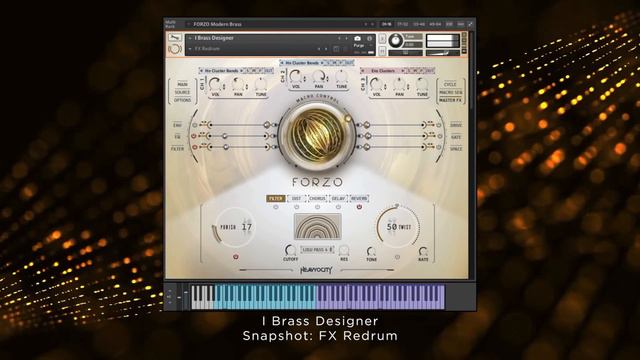This screenshot has height=360, width=640.
Task: Select the CHORUS effect tab
Action: click(318, 198)
